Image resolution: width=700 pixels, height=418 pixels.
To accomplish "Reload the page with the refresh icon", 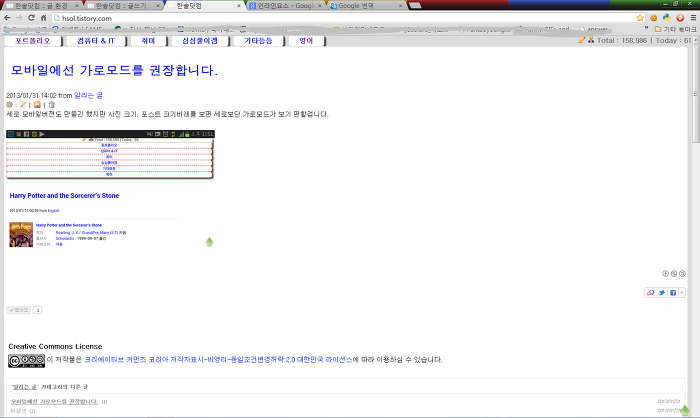I will (31, 17).
